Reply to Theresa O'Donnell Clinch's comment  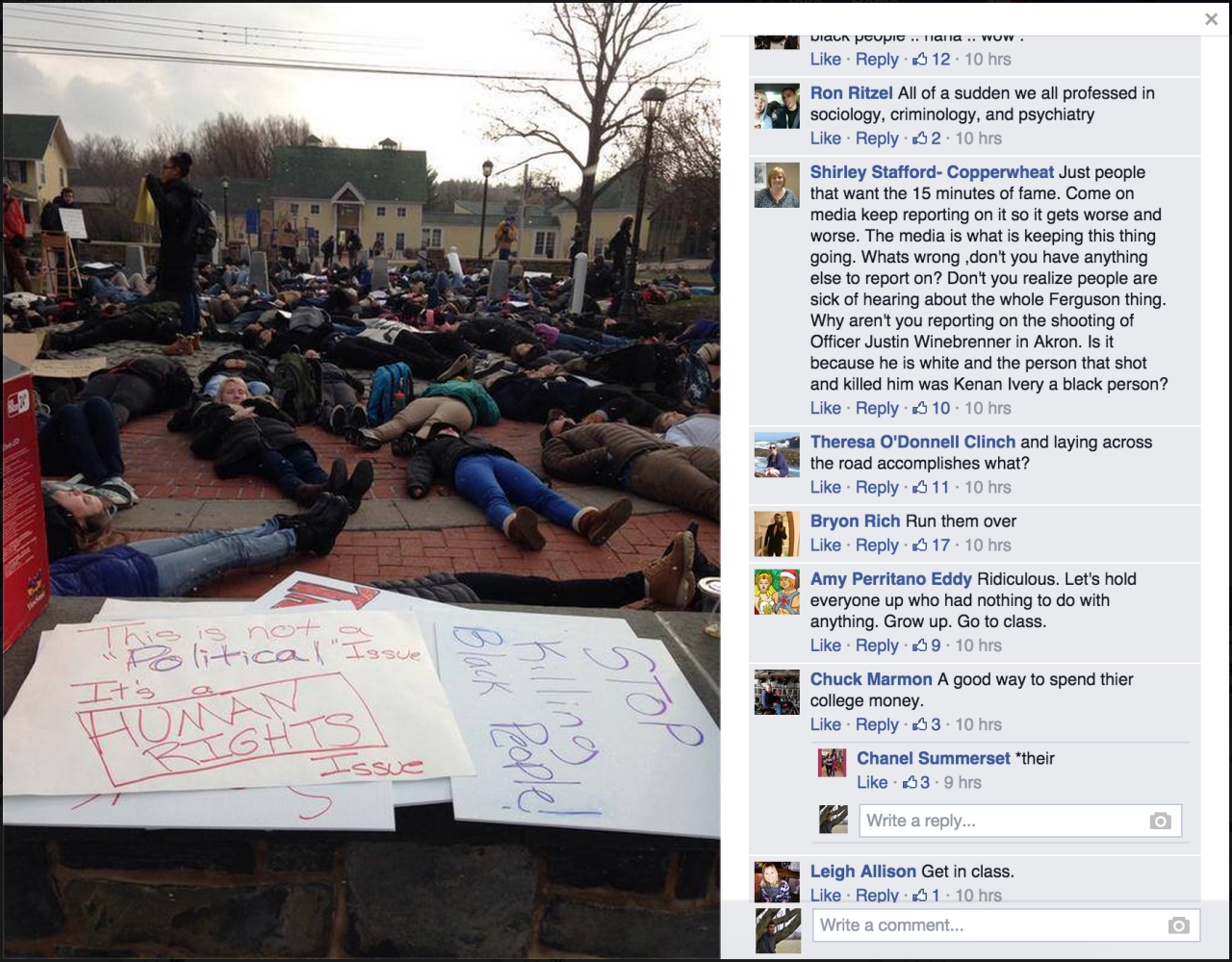click(877, 487)
